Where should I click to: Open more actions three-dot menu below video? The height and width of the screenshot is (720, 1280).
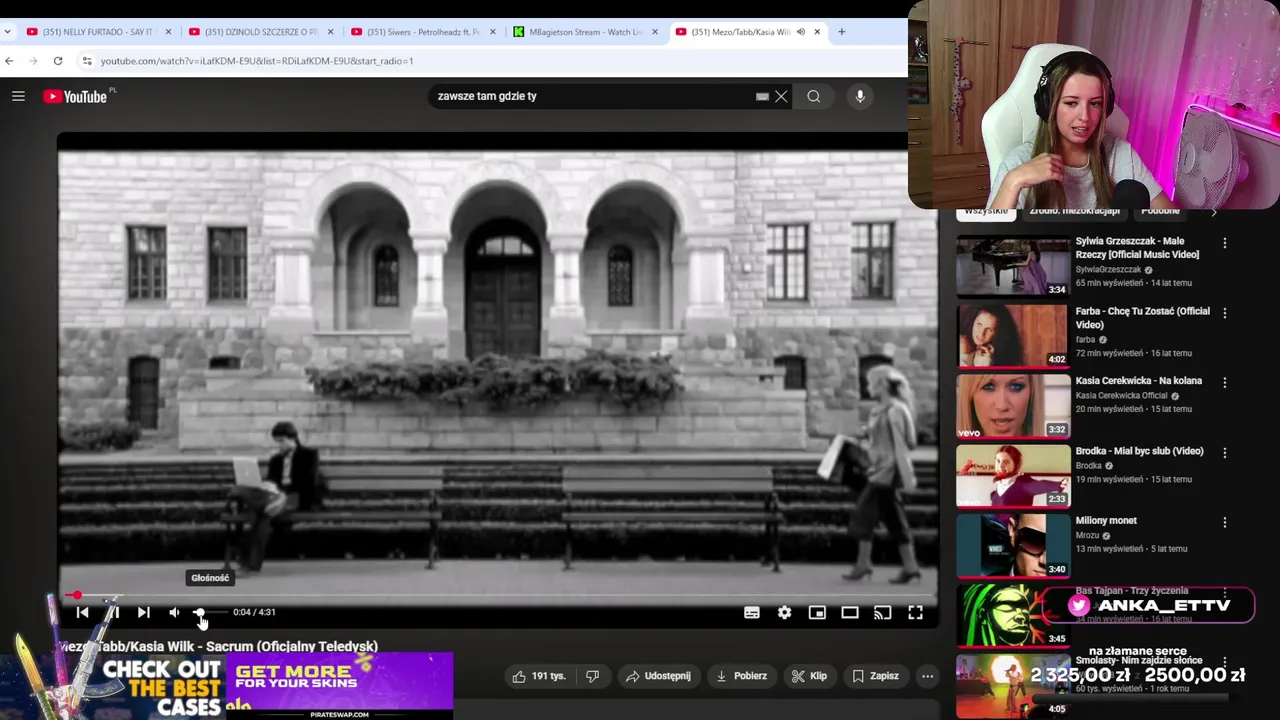[927, 676]
